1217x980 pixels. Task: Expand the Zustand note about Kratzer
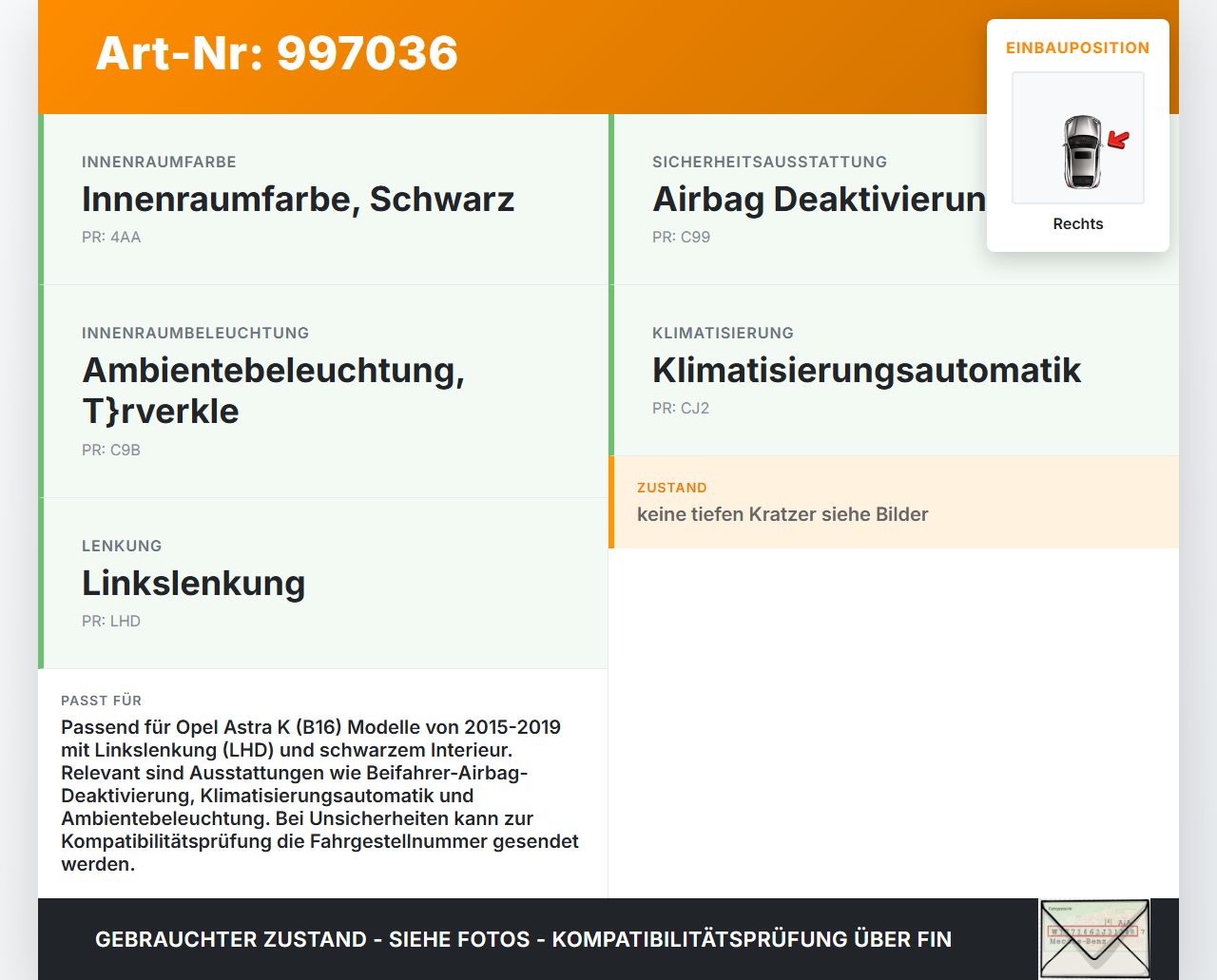[x=782, y=514]
